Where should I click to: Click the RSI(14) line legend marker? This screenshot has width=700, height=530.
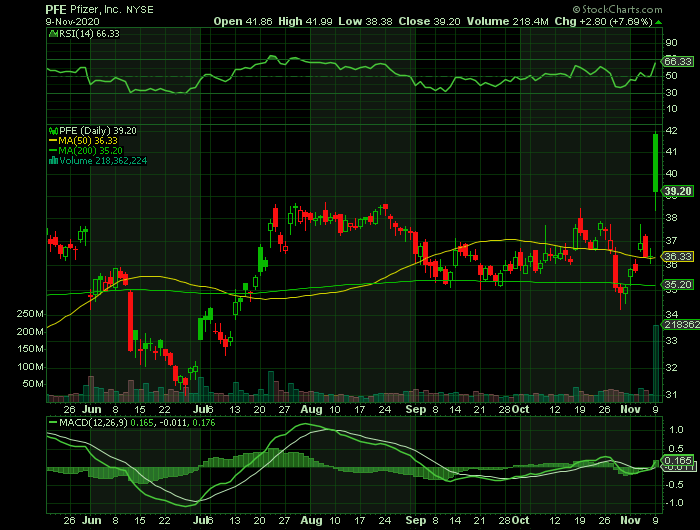[x=52, y=33]
